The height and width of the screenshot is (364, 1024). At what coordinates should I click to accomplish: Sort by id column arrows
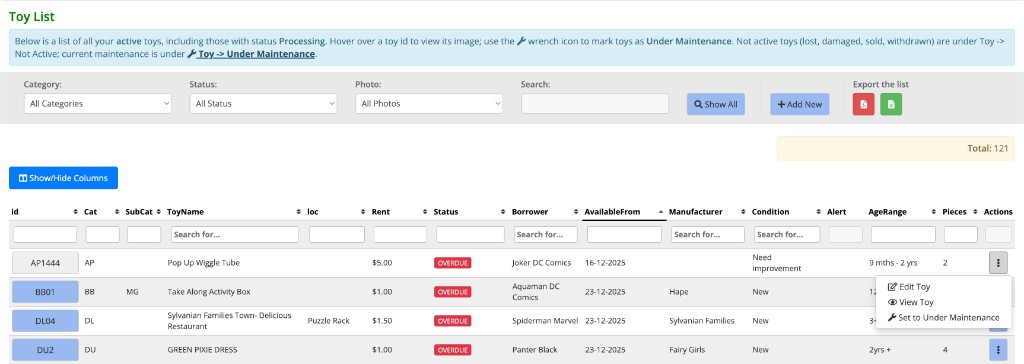(x=75, y=212)
